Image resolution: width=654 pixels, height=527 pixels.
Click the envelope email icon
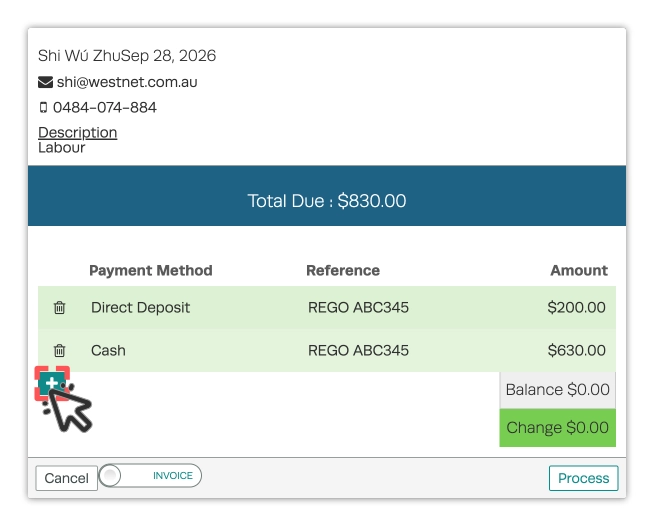tap(45, 82)
